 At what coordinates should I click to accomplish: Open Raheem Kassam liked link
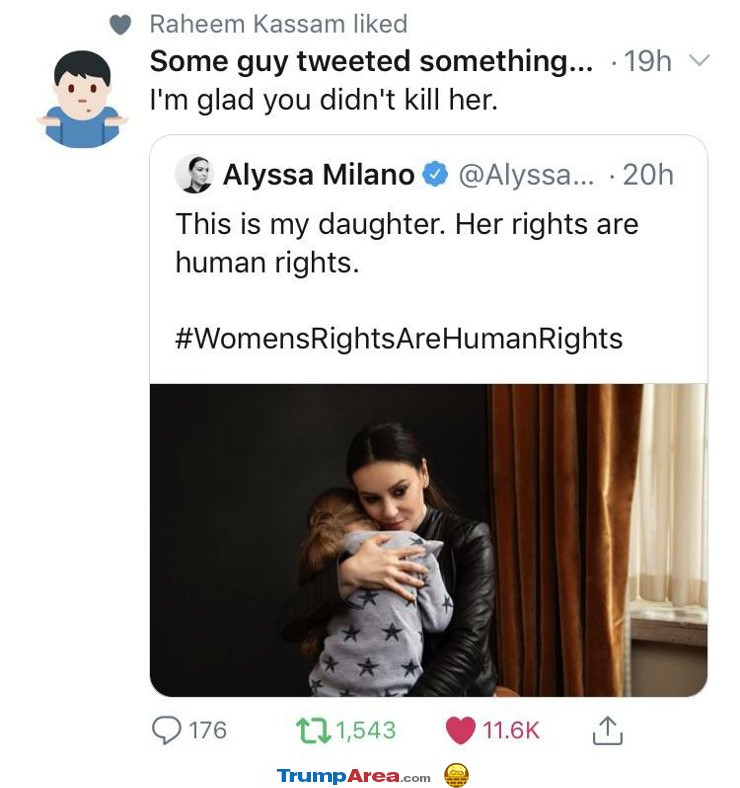pyautogui.click(x=279, y=24)
